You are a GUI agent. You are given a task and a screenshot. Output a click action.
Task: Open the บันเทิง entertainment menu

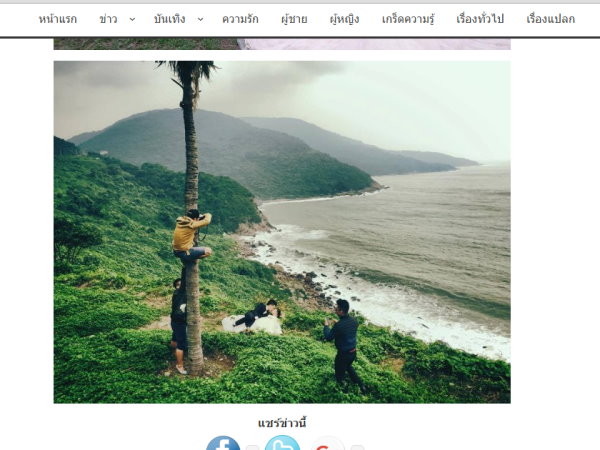tap(170, 19)
